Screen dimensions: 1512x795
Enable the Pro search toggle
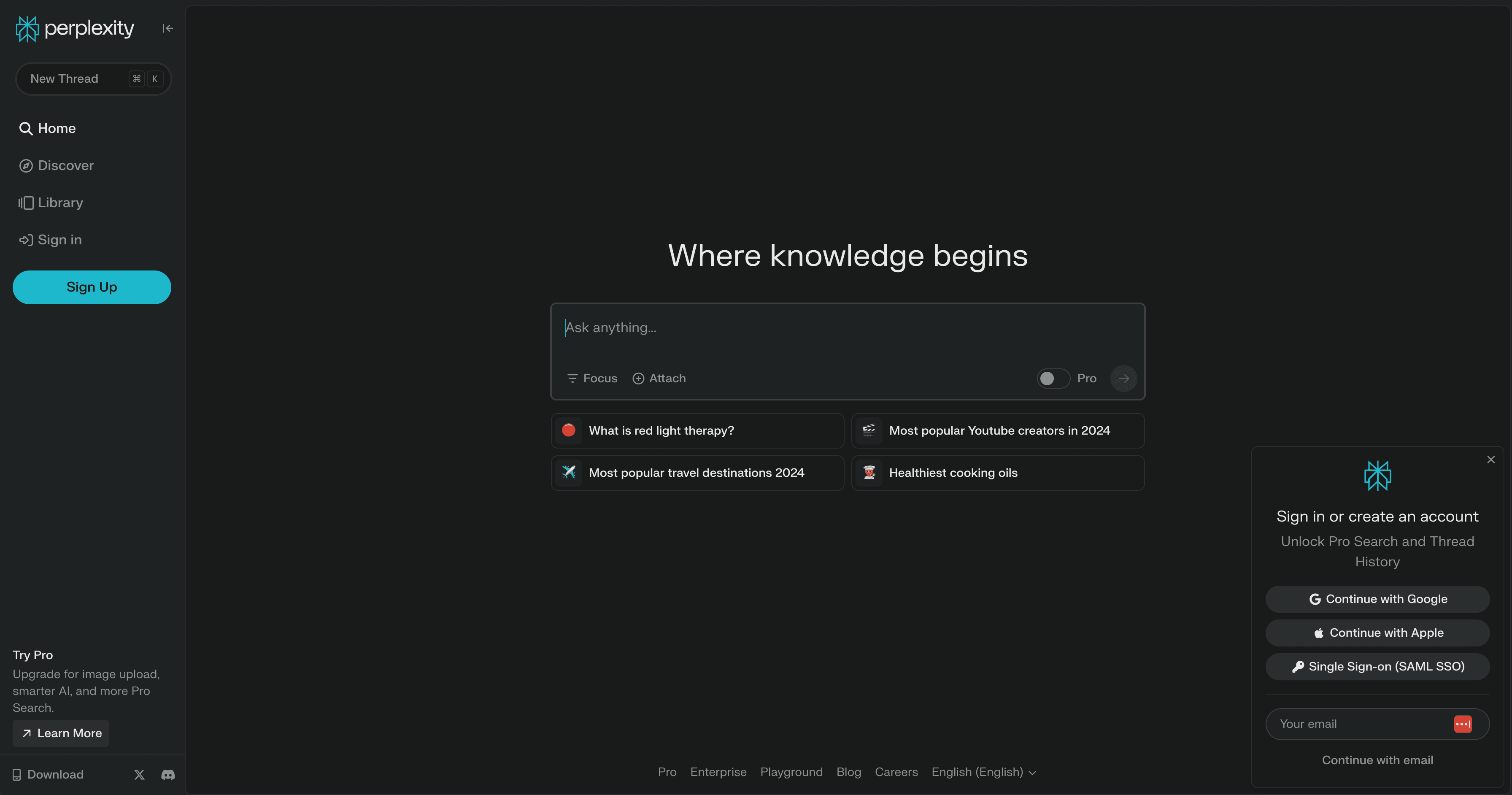coord(1053,379)
